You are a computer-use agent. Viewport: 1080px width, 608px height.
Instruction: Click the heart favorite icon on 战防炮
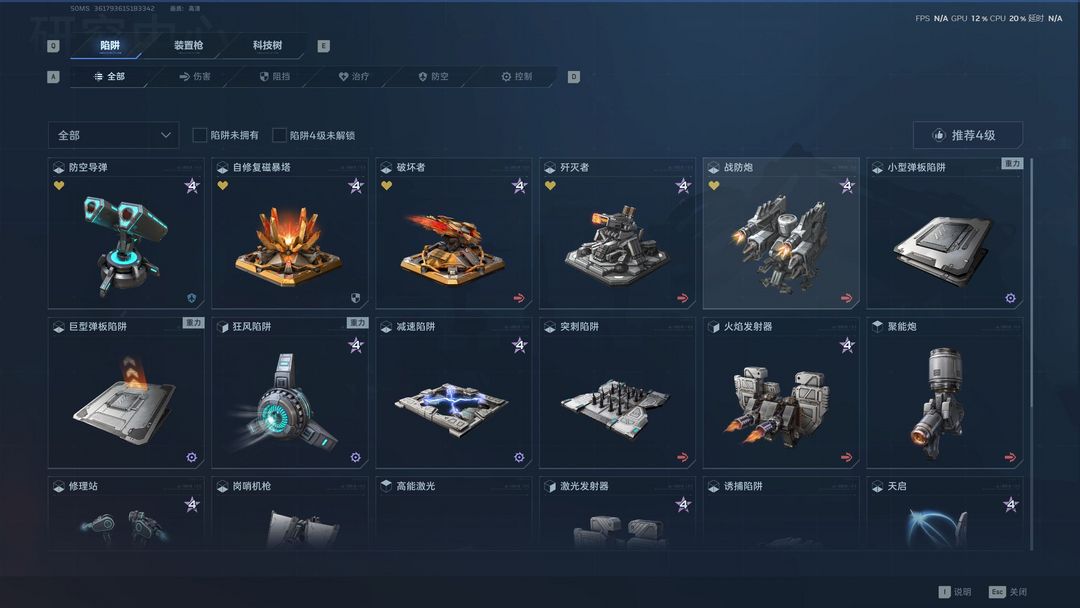[x=714, y=185]
